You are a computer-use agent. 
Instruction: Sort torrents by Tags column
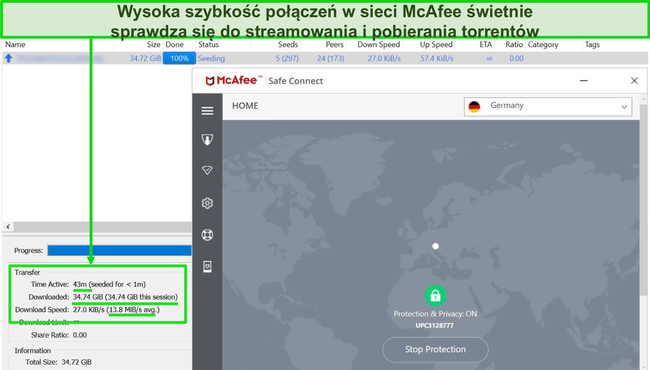click(x=592, y=45)
